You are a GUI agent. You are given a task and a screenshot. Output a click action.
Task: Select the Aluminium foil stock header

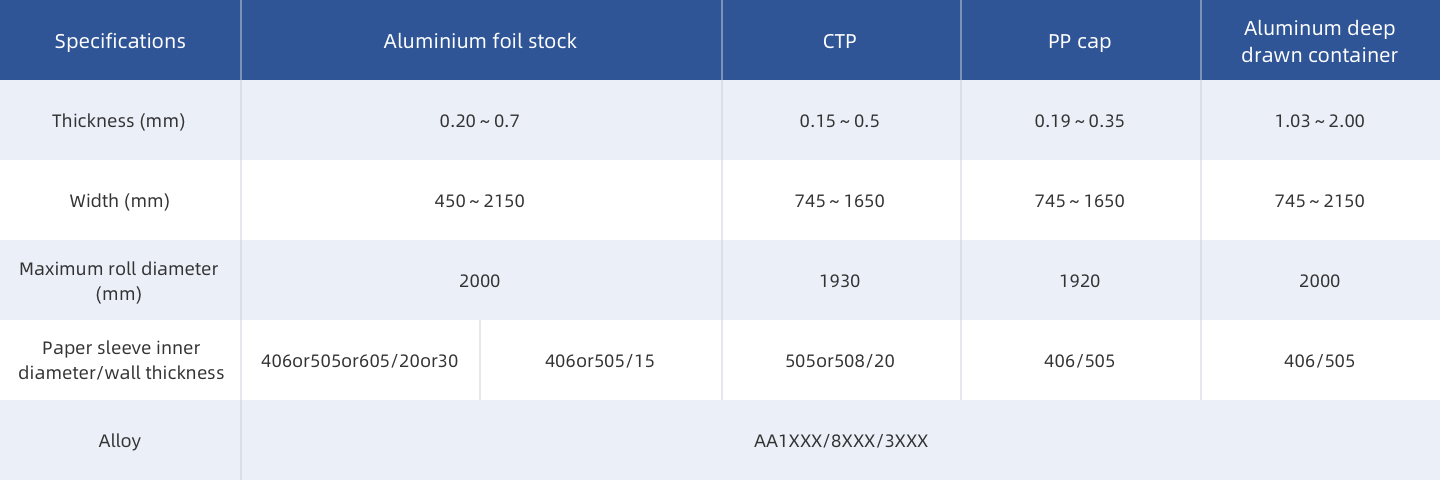480,41
